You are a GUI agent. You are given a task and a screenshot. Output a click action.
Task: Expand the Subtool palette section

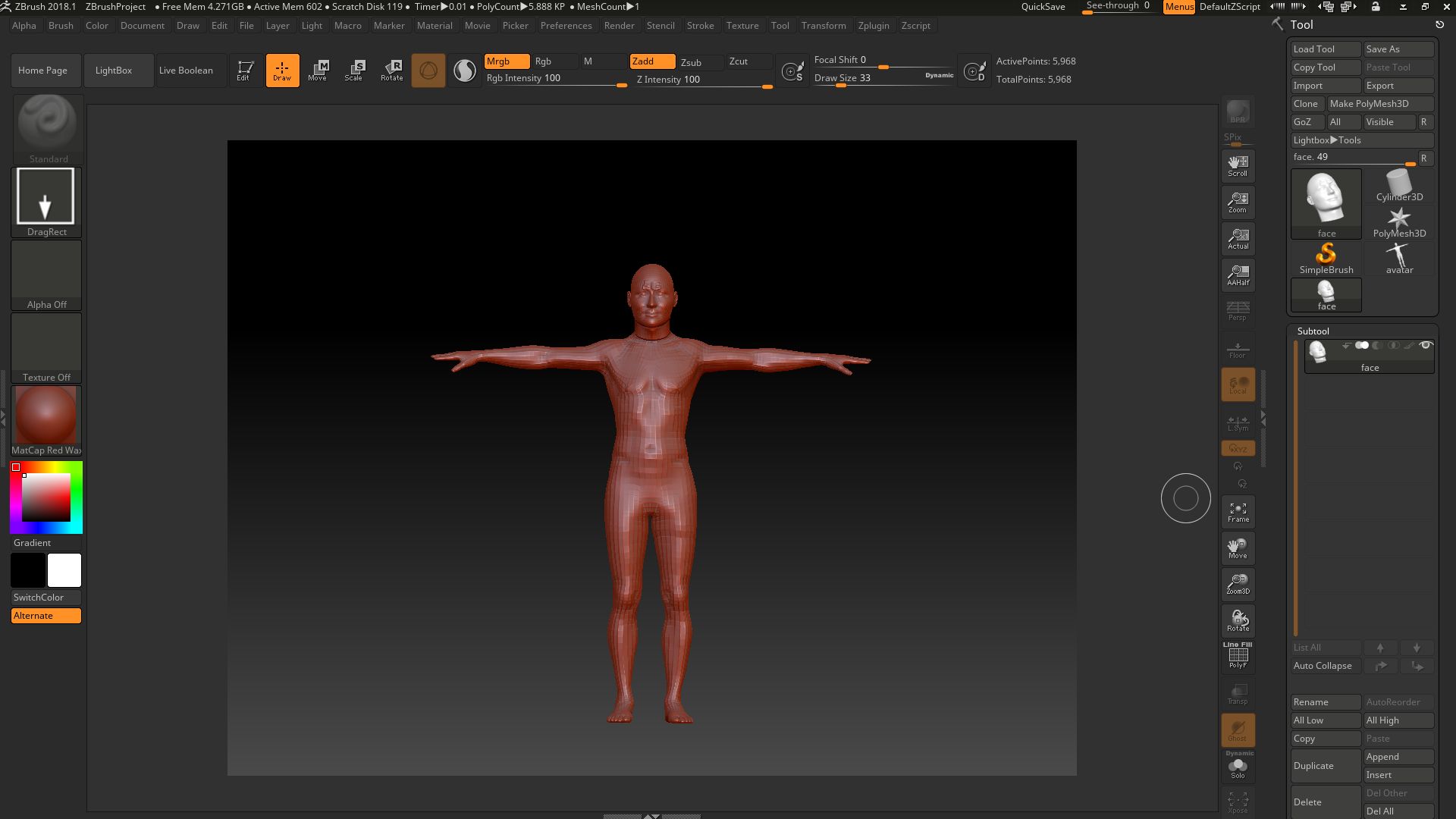pyautogui.click(x=1313, y=331)
